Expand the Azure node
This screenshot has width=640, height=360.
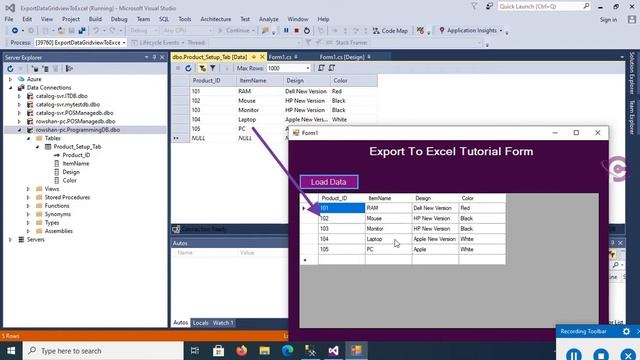(11, 79)
